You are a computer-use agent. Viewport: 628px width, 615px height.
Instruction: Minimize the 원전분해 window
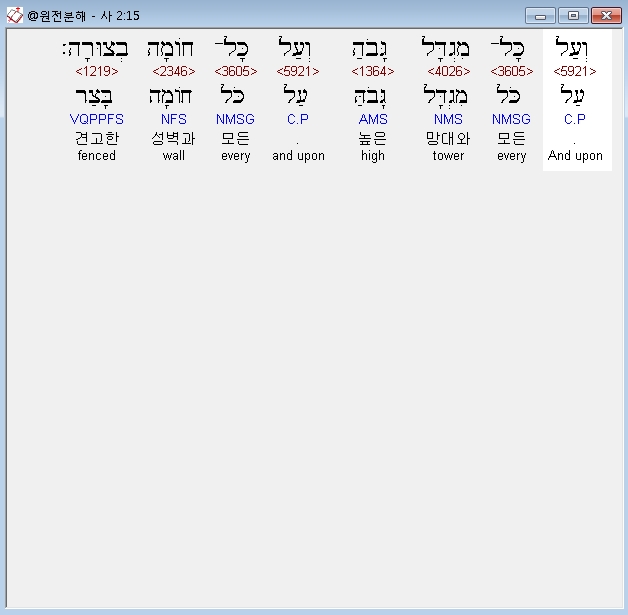[540, 16]
